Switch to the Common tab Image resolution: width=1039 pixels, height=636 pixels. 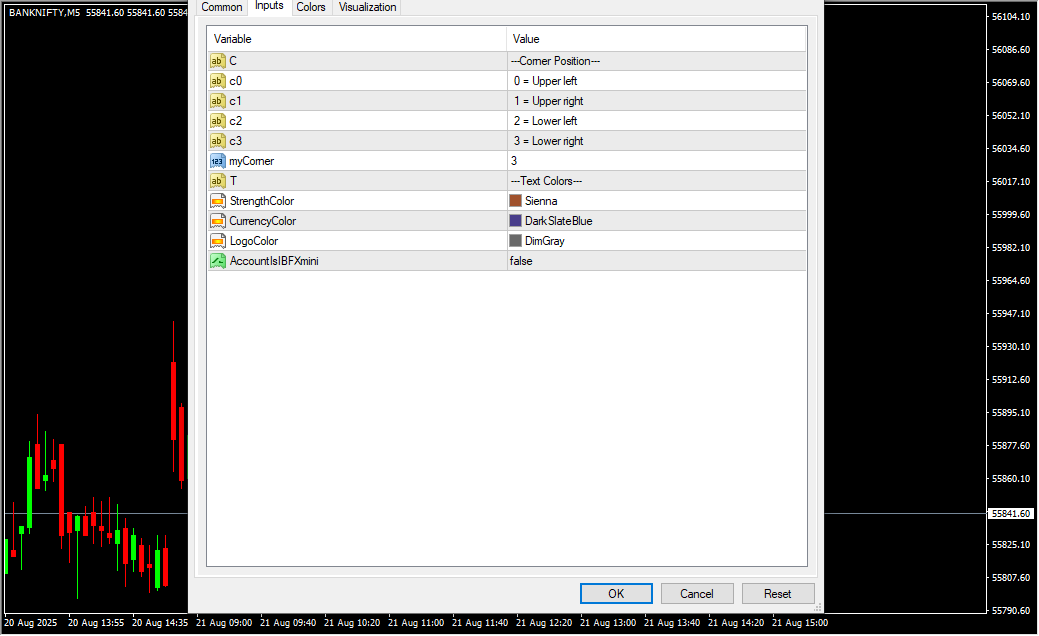(x=222, y=7)
